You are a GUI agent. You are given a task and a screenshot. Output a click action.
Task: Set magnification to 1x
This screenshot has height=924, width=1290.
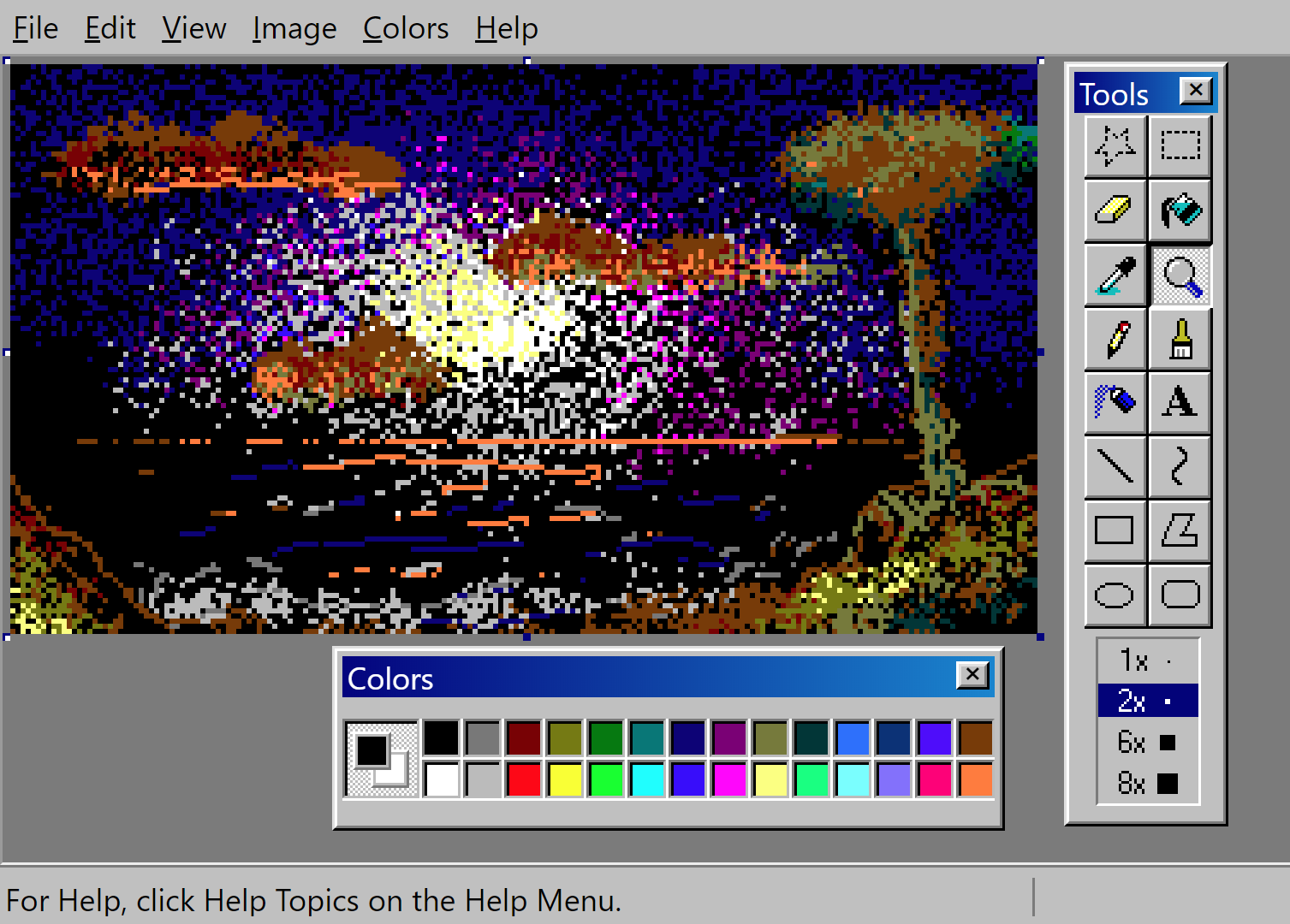[1147, 660]
